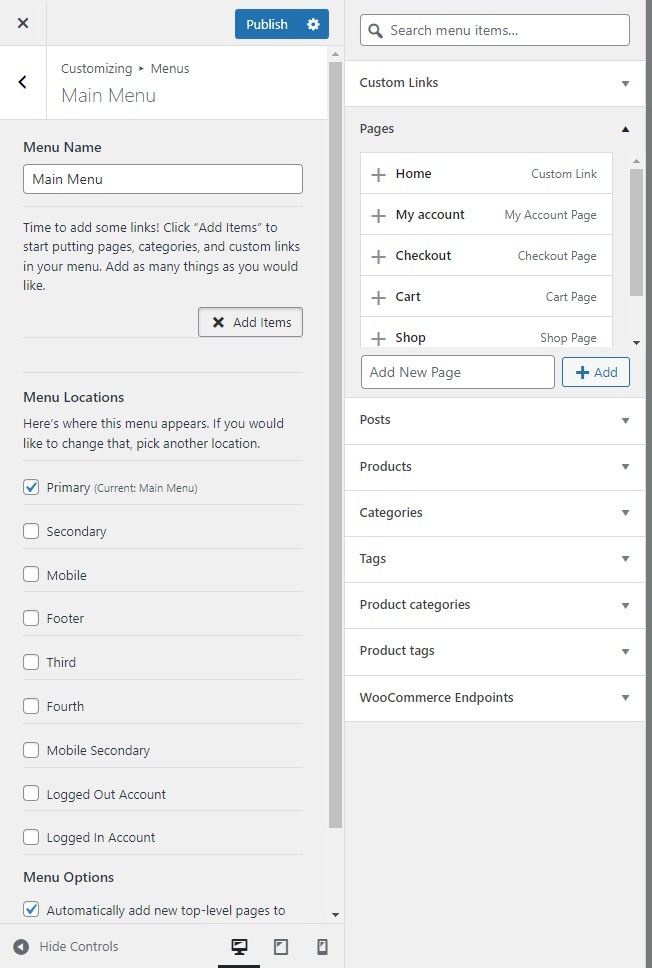Image resolution: width=652 pixels, height=968 pixels.
Task: Check the Logged Out Account location
Action: [x=31, y=794]
